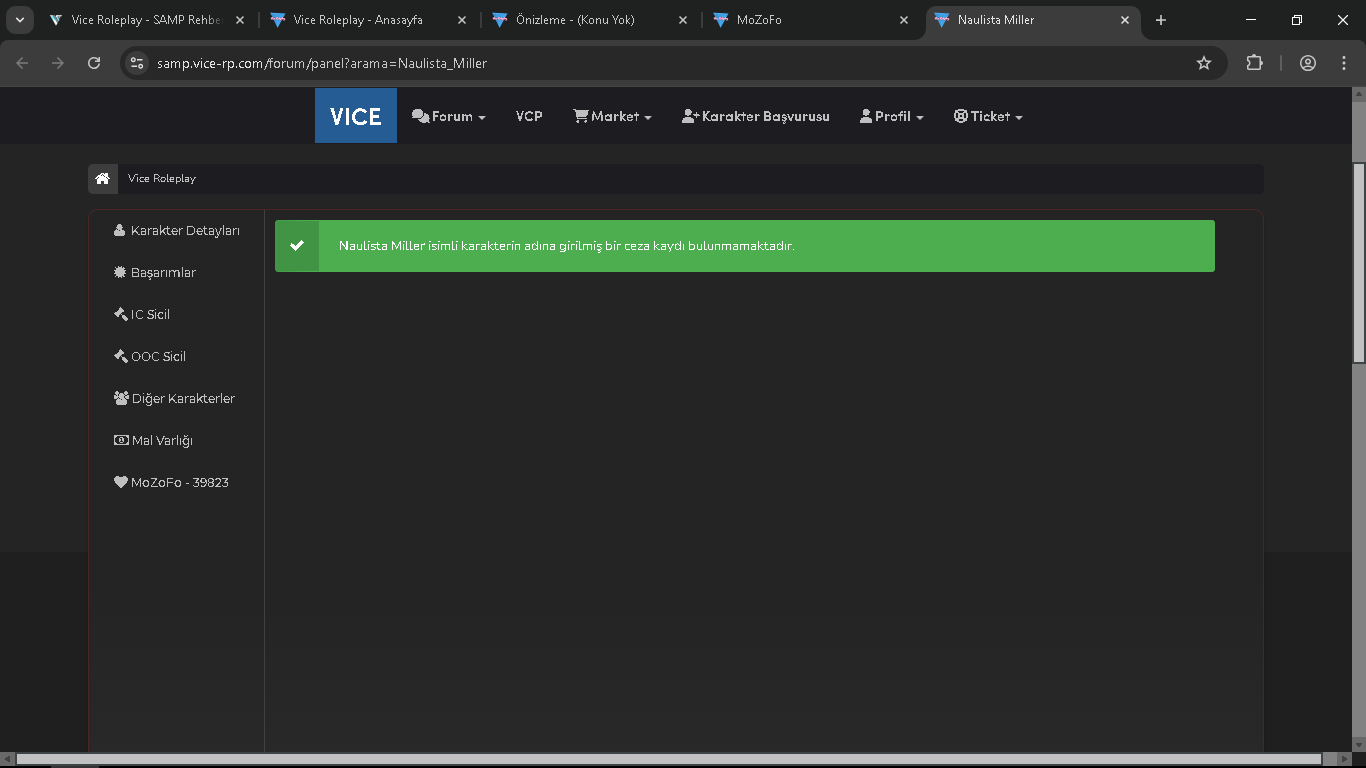Click the heart icon beside MoZoFo
The width and height of the screenshot is (1366, 768).
coord(121,482)
